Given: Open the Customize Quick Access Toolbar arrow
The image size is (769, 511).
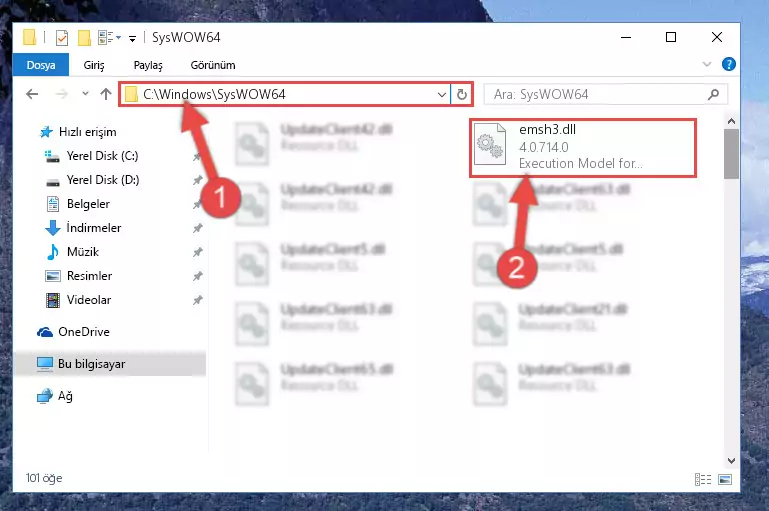Looking at the screenshot, I should [x=132, y=38].
